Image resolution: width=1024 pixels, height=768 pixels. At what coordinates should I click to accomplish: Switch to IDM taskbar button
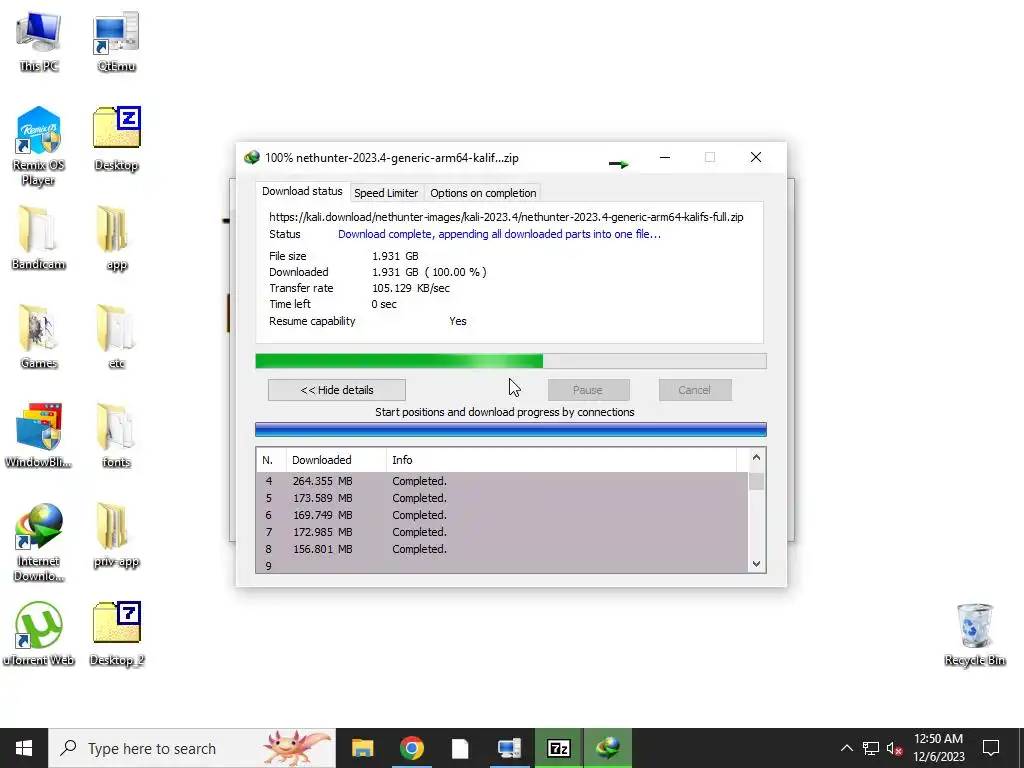[608, 748]
